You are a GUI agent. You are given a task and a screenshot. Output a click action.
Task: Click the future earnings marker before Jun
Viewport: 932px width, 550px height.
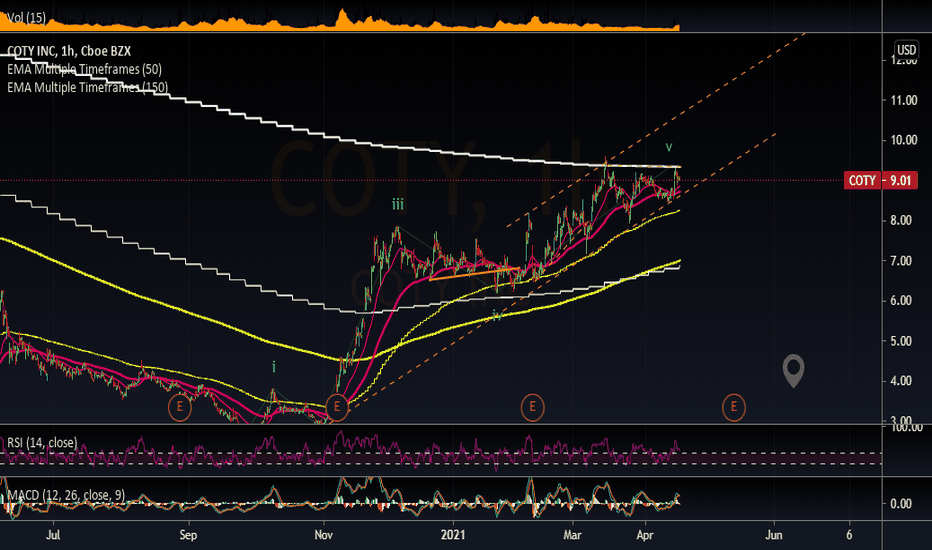[x=733, y=407]
